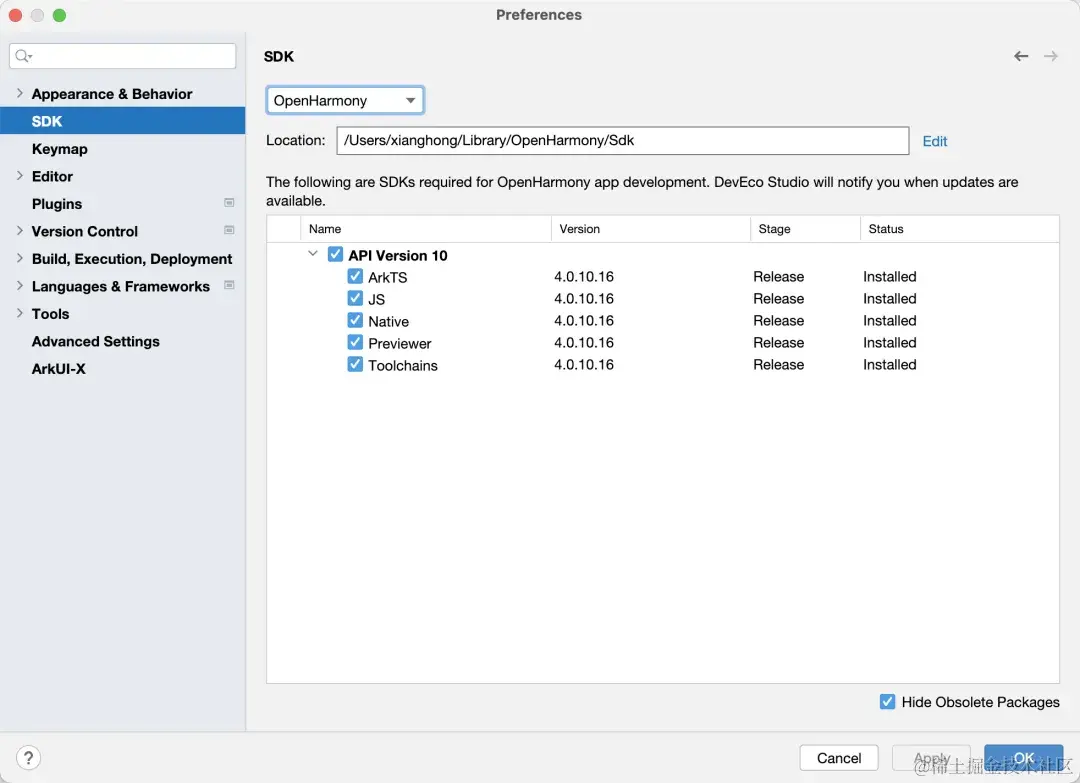Open the Advanced Settings page
1080x783 pixels.
point(96,342)
